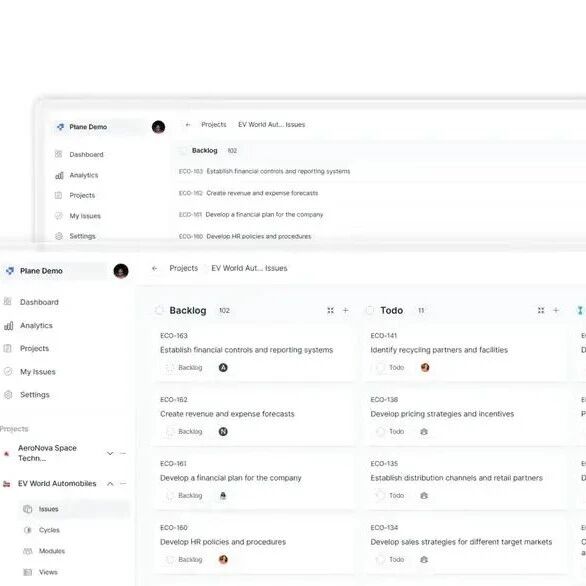Open My Issues in the front window sidebar
This screenshot has height=586, width=586.
click(37, 372)
